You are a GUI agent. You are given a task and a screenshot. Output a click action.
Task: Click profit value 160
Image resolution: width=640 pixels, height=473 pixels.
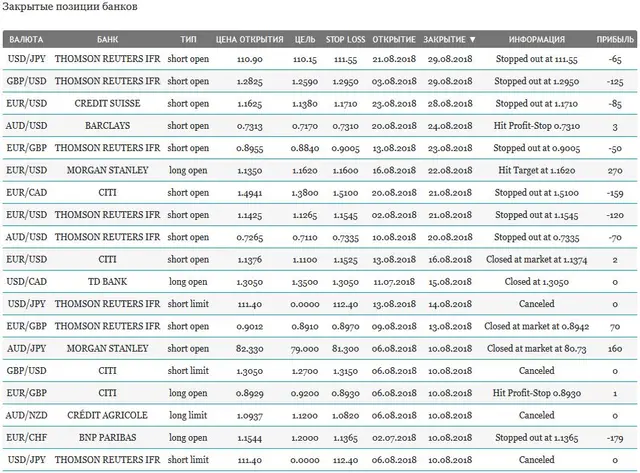615,349
